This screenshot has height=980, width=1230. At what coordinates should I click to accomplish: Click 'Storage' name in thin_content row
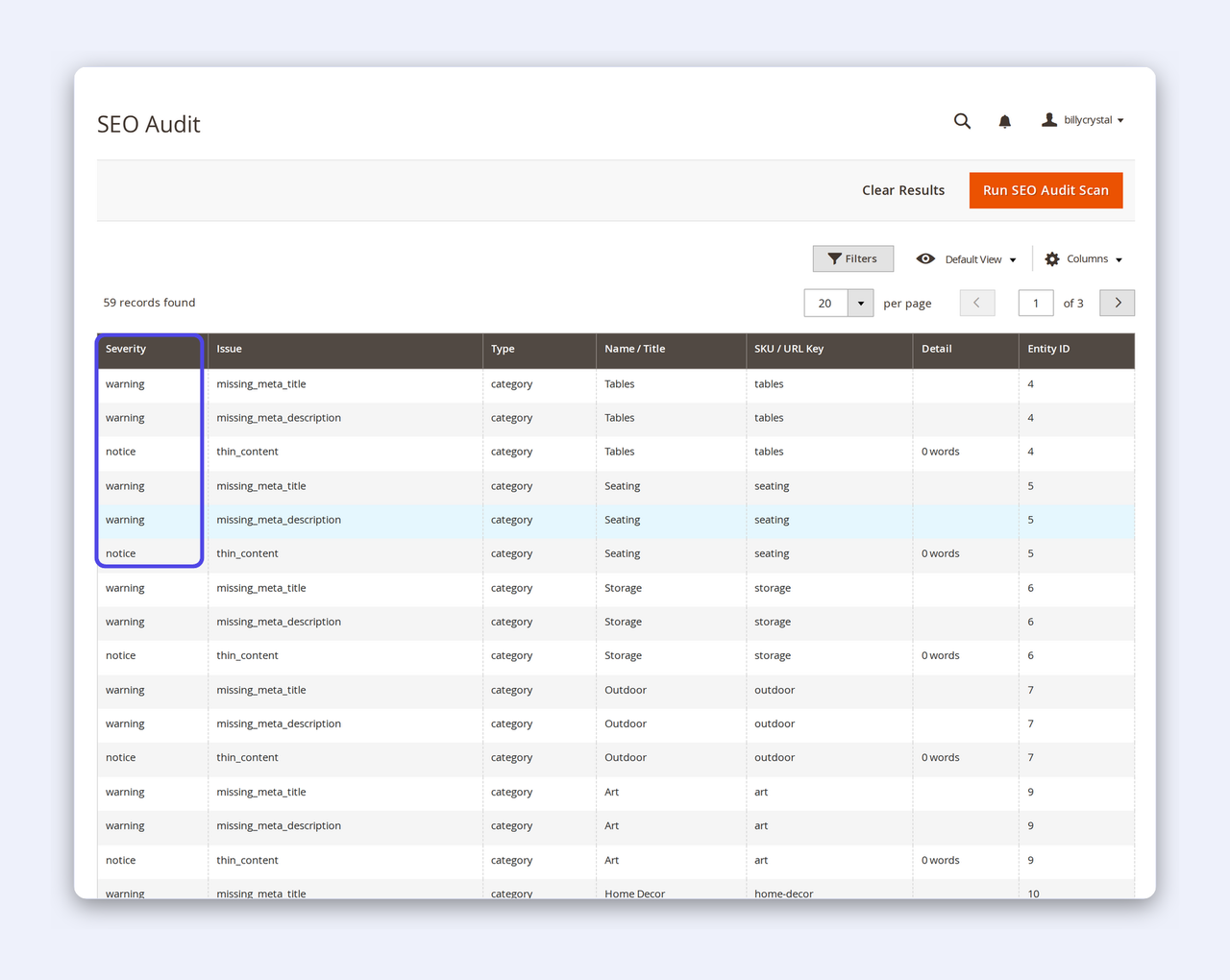pos(623,656)
